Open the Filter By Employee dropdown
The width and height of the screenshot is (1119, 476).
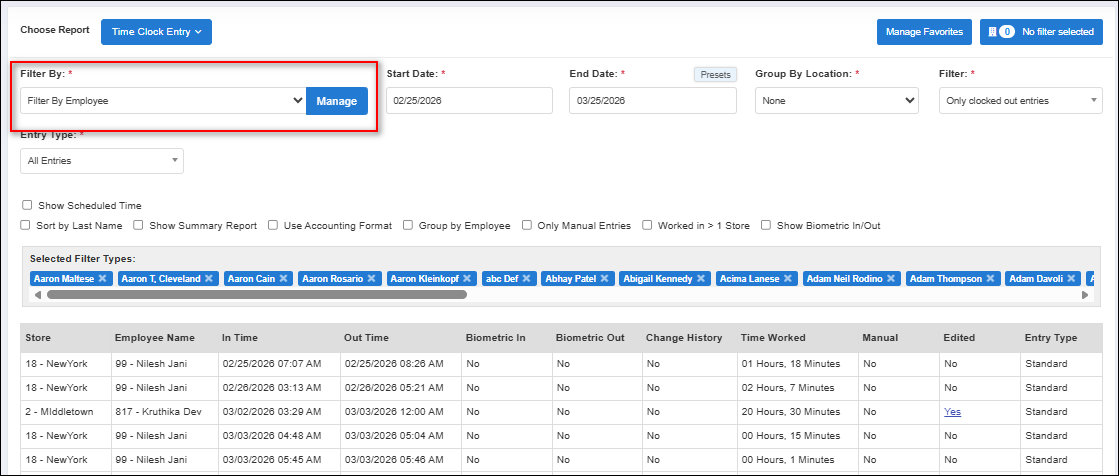point(163,101)
